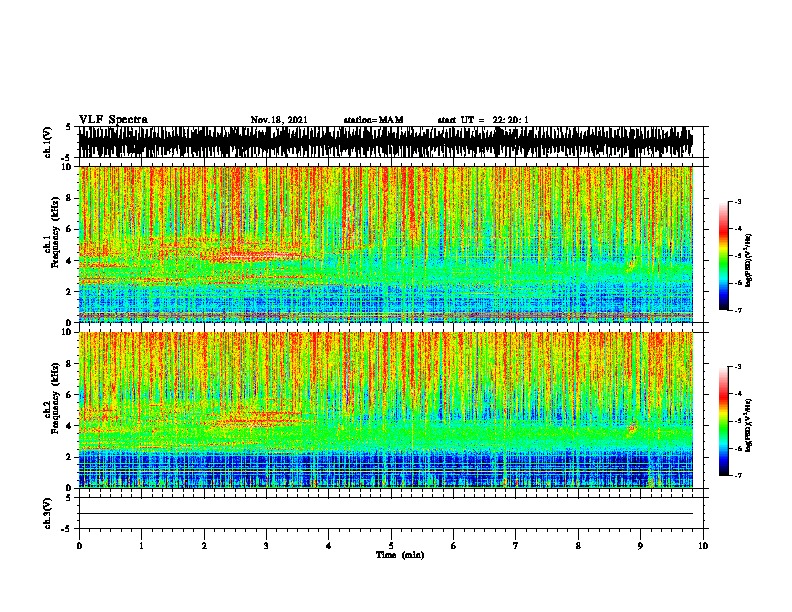This screenshot has width=792, height=612.
Task: Click the ch.2 color bar log PSD caption
Action: [x=748, y=425]
